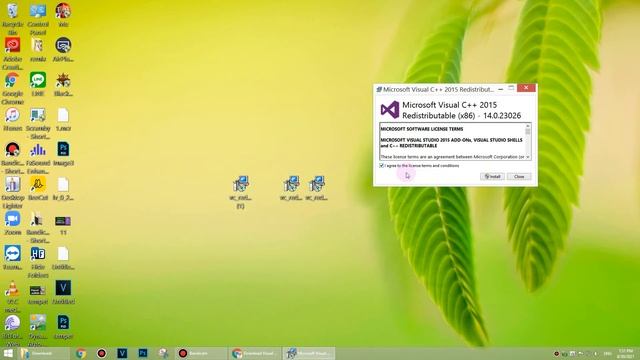The width and height of the screenshot is (640, 360).
Task: Click the license text scrollbar up arrow
Action: [528, 126]
